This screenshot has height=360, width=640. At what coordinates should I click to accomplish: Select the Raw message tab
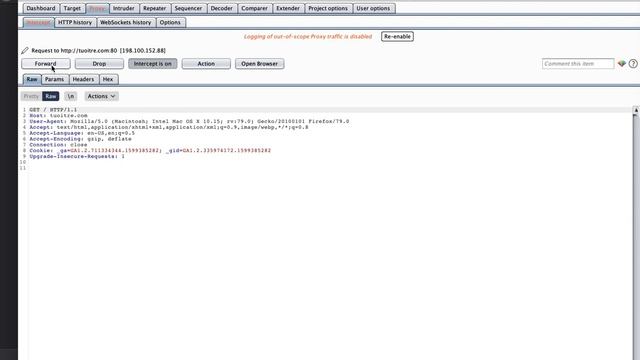(32, 79)
